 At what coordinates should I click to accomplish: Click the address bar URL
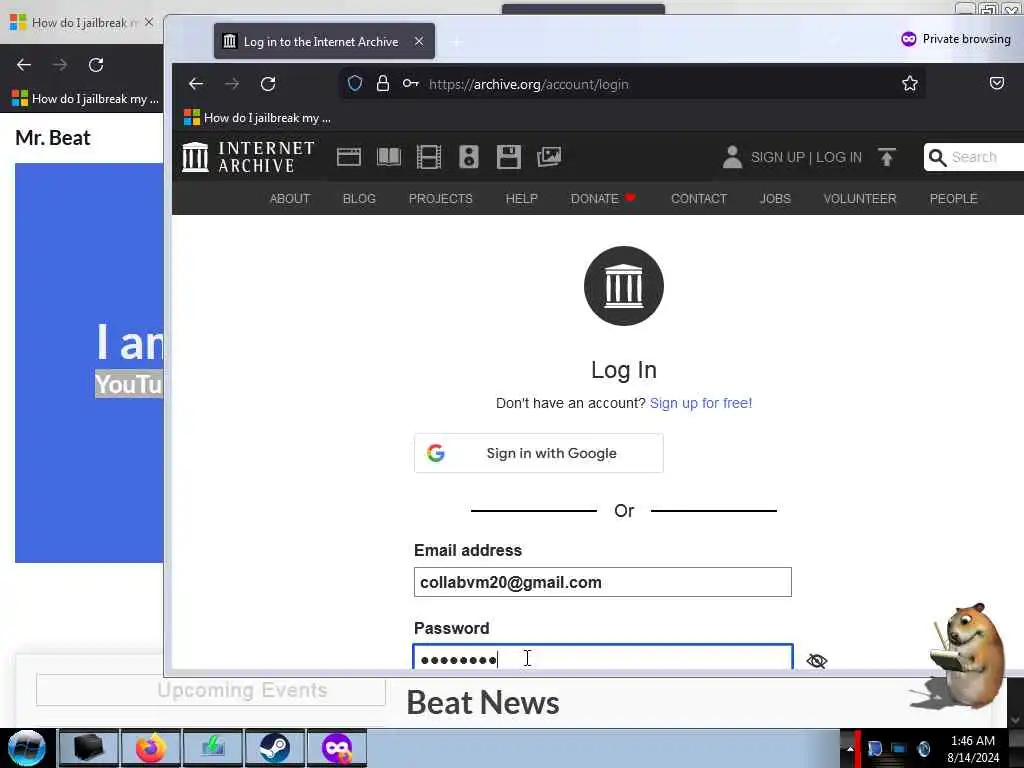(x=528, y=84)
